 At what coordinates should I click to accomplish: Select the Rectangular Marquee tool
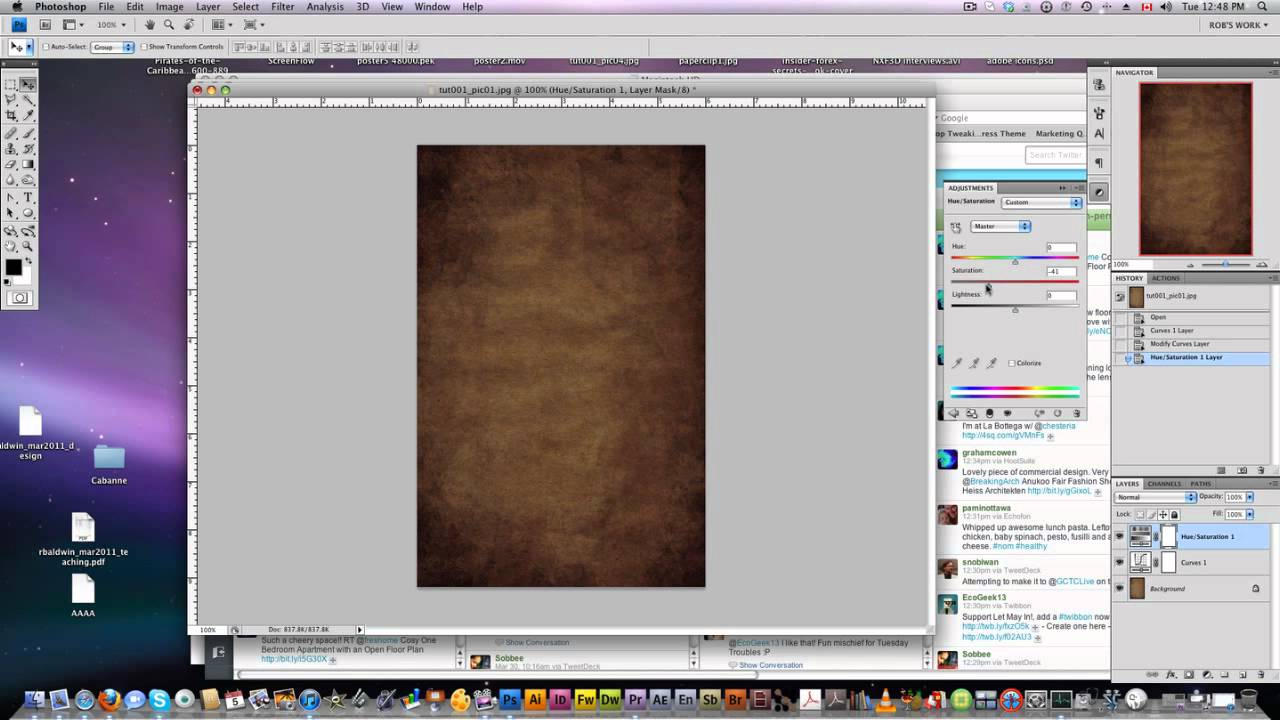click(11, 85)
